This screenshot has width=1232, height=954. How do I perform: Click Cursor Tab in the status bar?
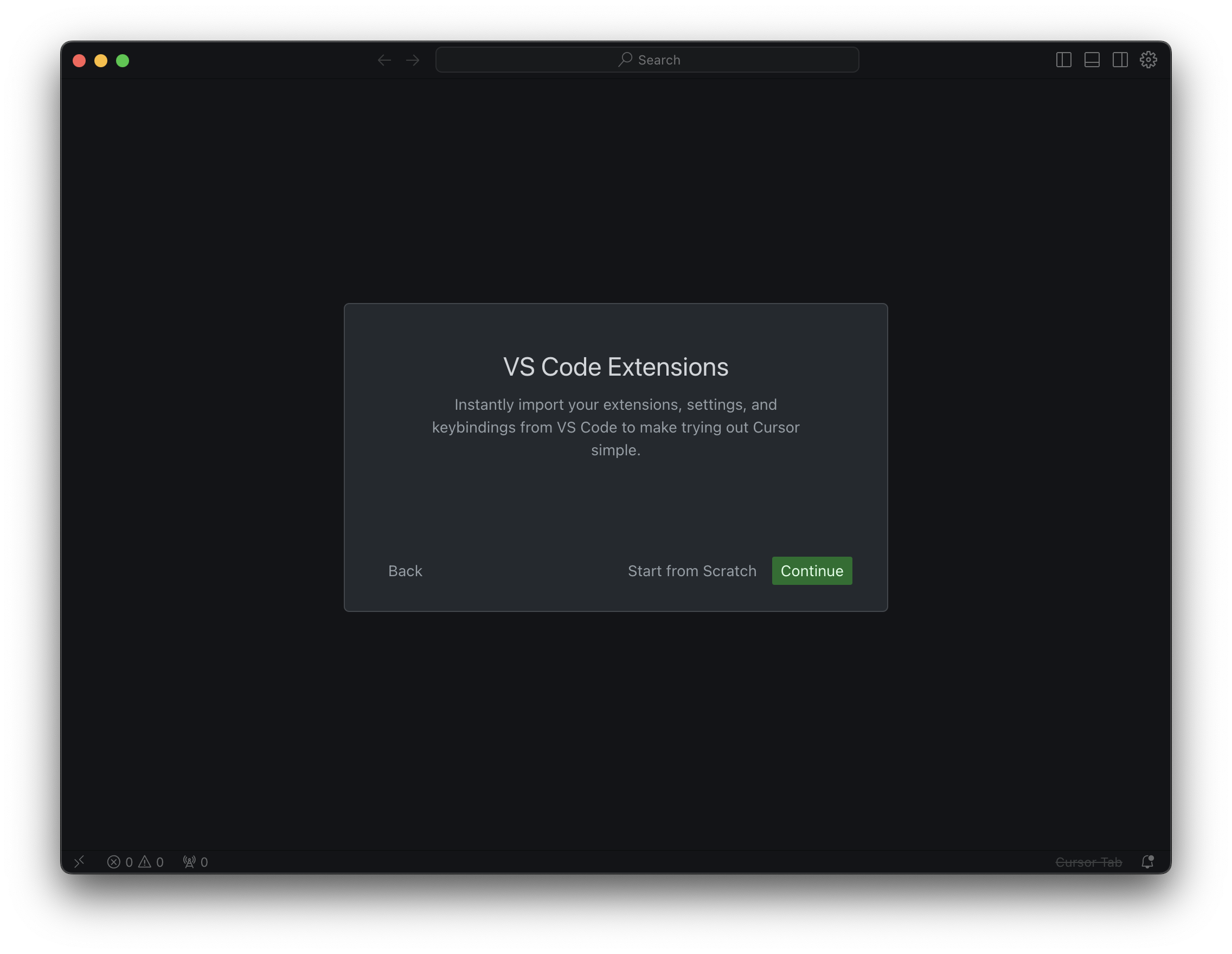click(x=1088, y=862)
